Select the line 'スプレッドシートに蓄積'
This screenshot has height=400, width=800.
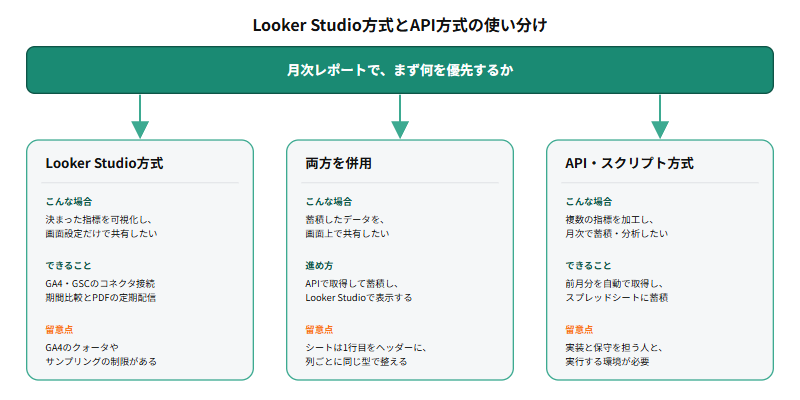pyautogui.click(x=617, y=298)
